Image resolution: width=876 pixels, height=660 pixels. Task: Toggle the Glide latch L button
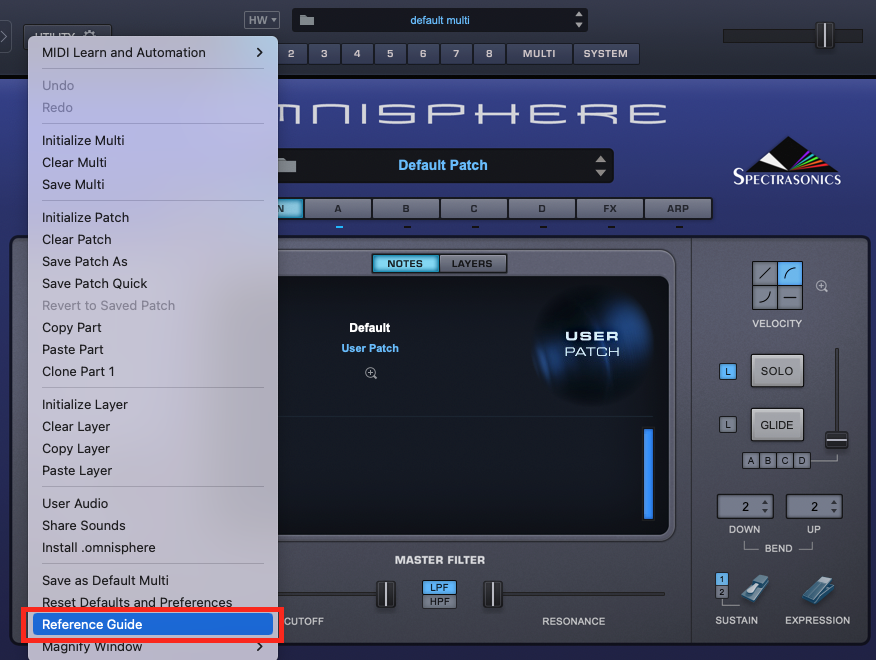(727, 425)
